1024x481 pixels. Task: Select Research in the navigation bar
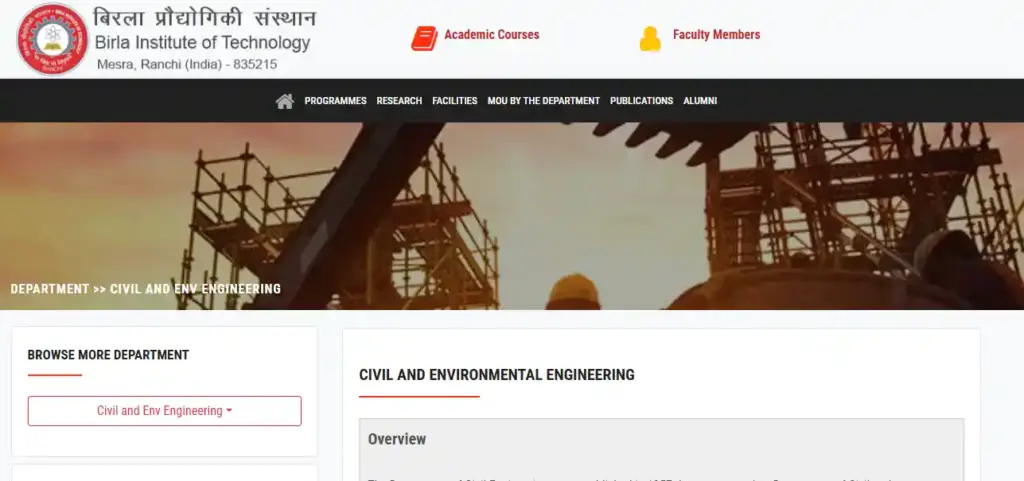tap(399, 101)
